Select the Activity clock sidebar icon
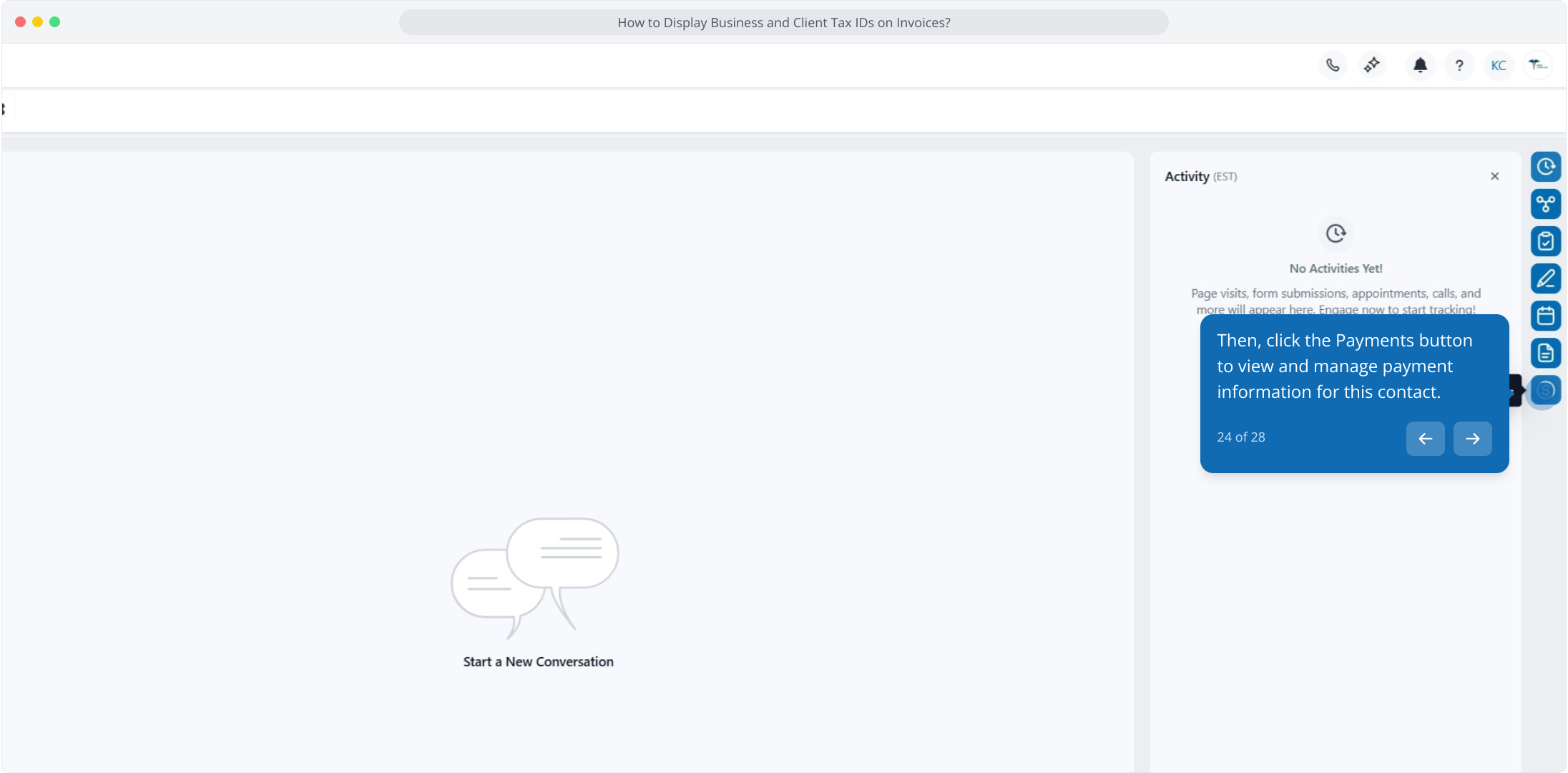 tap(1546, 167)
